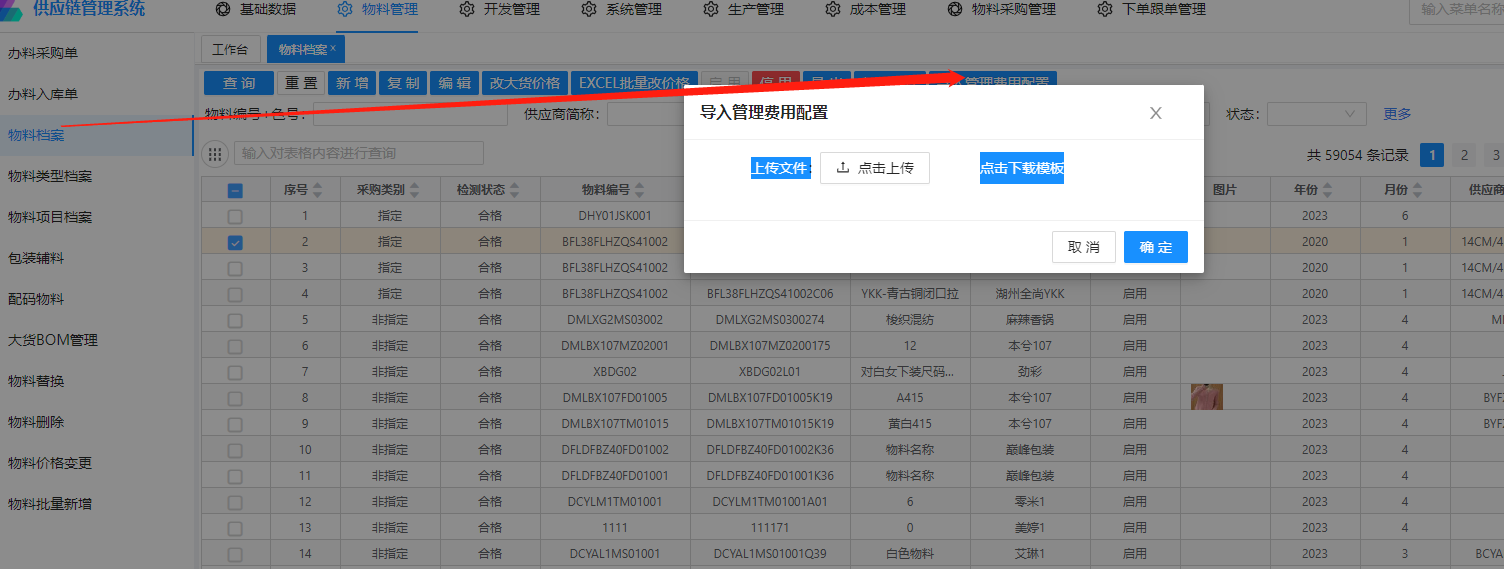Click the upload icon in 点击上传 button
This screenshot has width=1504, height=569.
coord(842,168)
